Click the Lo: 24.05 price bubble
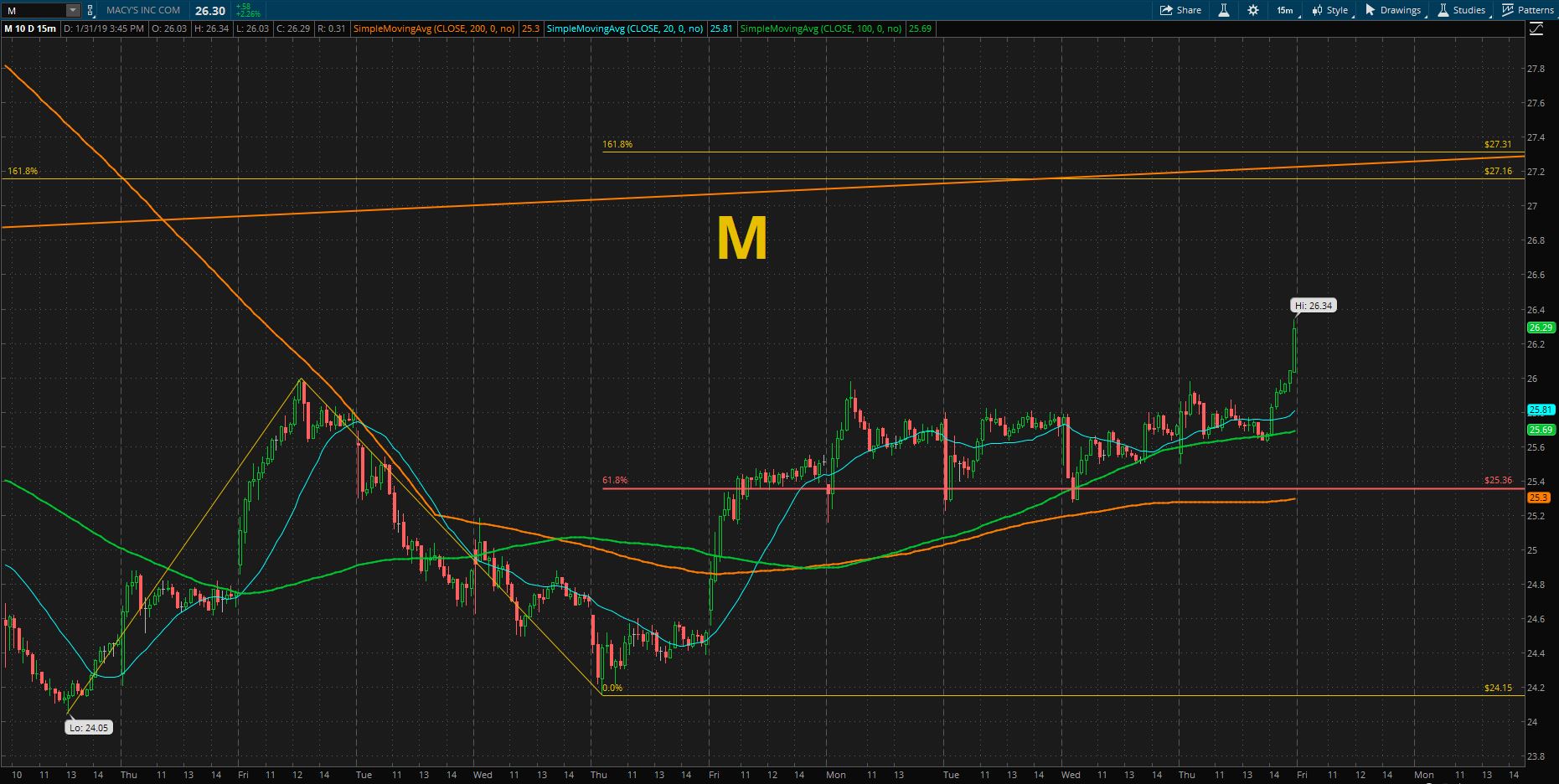Image resolution: width=1559 pixels, height=784 pixels. 89,728
